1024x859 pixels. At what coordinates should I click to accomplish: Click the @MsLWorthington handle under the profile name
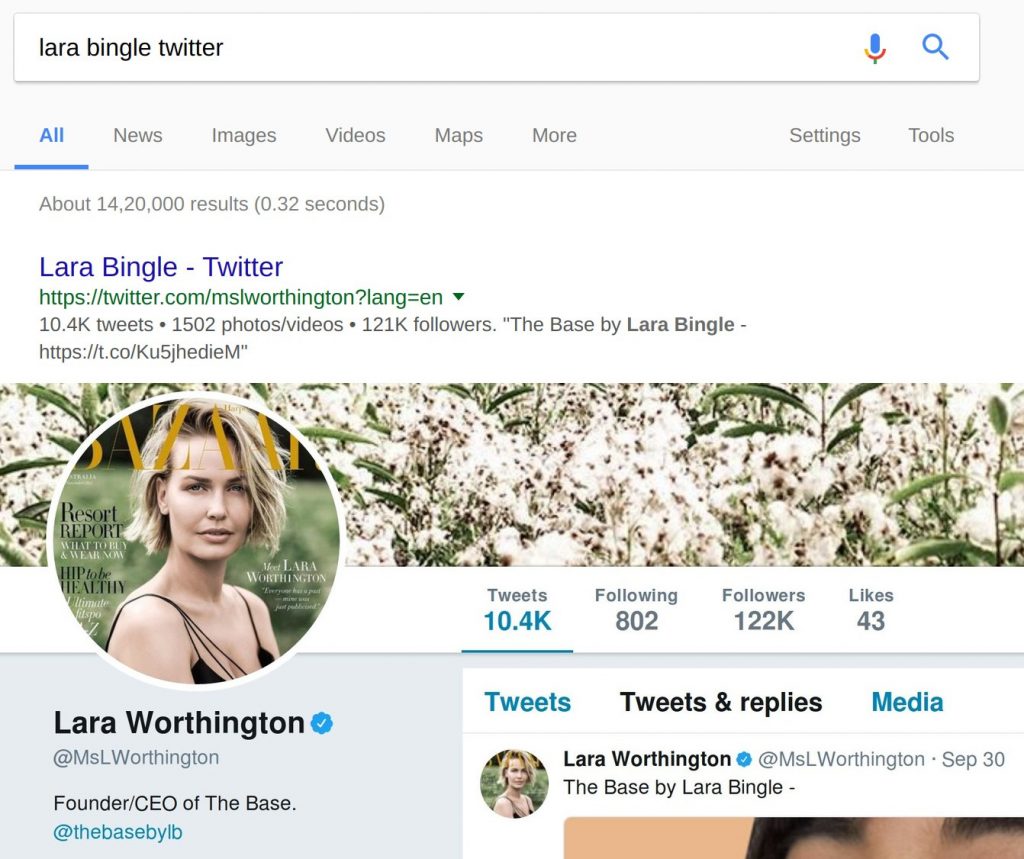136,758
